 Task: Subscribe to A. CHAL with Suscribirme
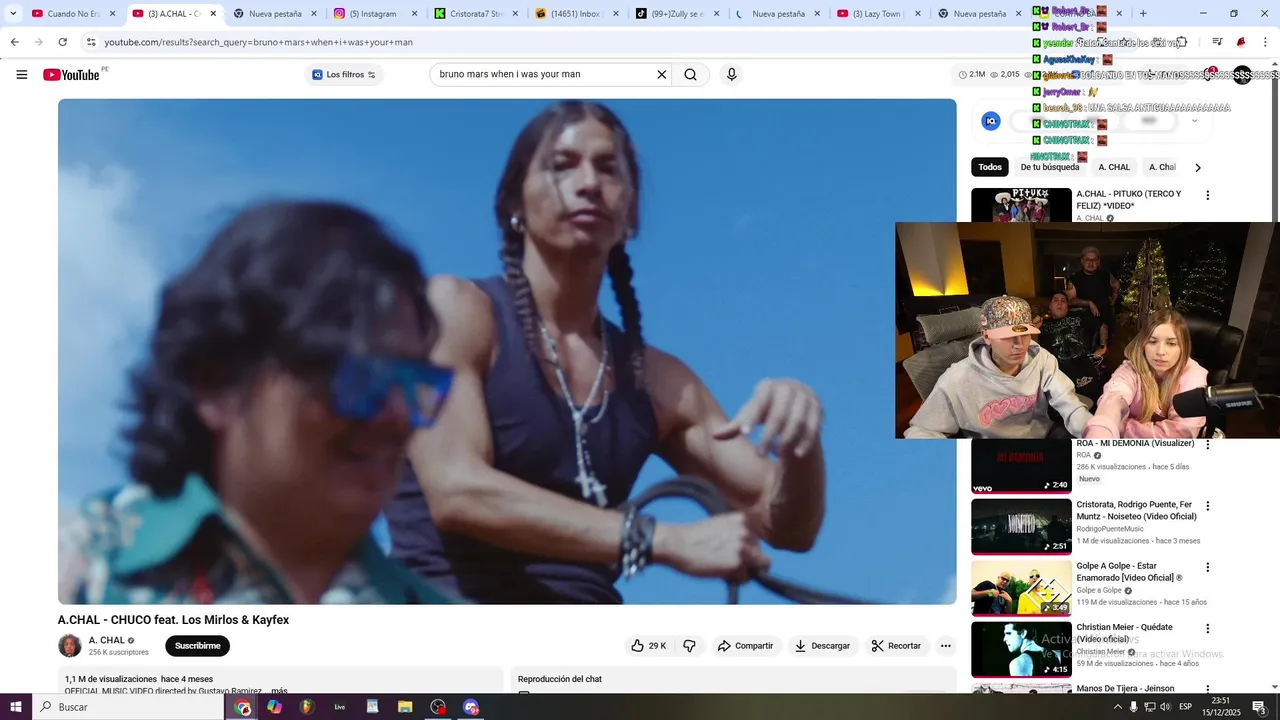tap(197, 646)
